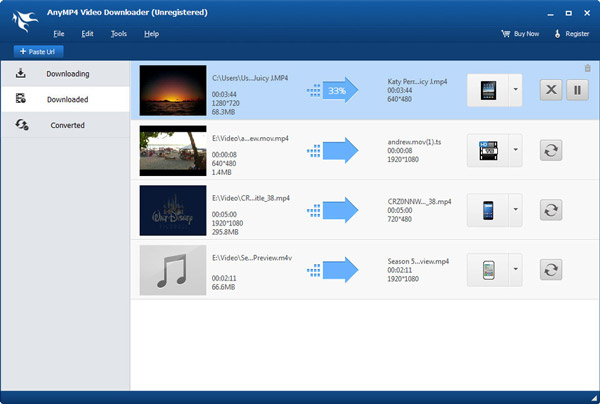Image resolution: width=600 pixels, height=404 pixels.
Task: Select the Android phone profile icon
Action: click(488, 210)
